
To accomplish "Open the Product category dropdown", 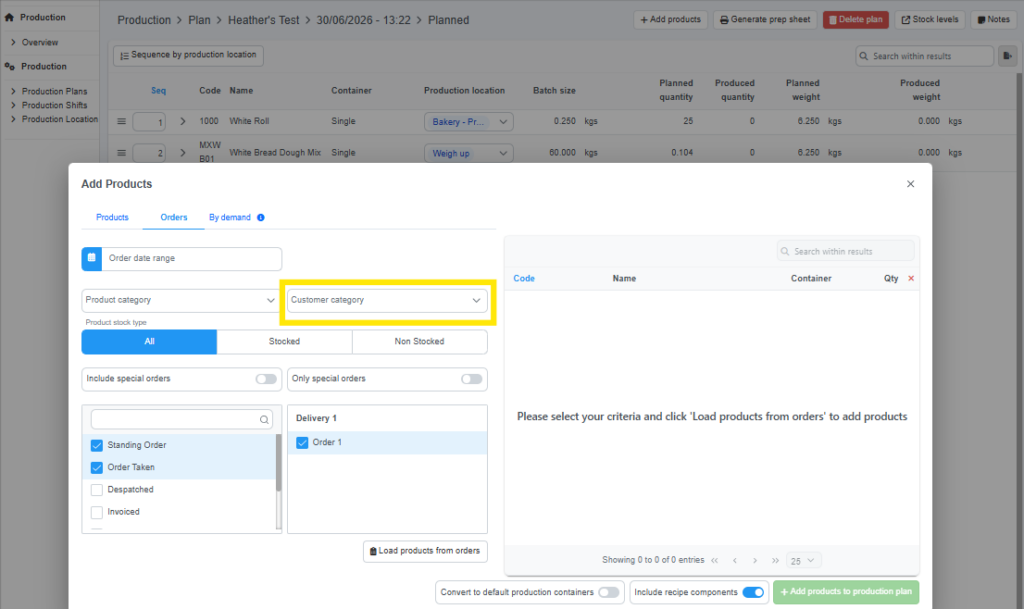I will [181, 300].
